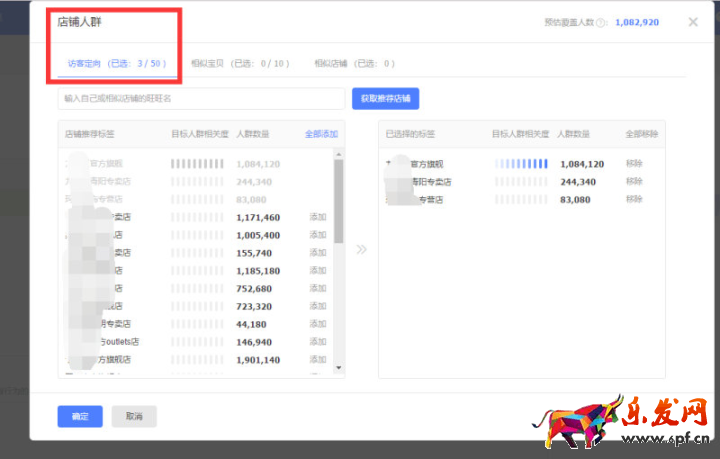The image size is (720, 459).
Task: Click the shop Wangwang name input field
Action: click(x=202, y=99)
